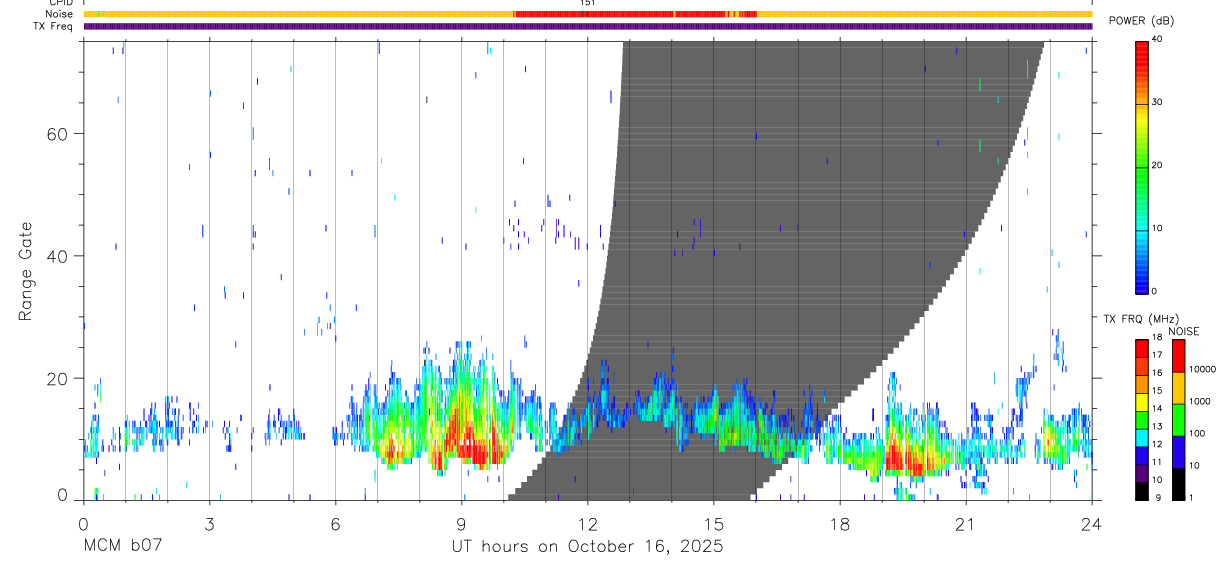Image resolution: width=1228 pixels, height=567 pixels.
Task: Click the 9 tick on the UT hours axis
Action: [x=461, y=523]
